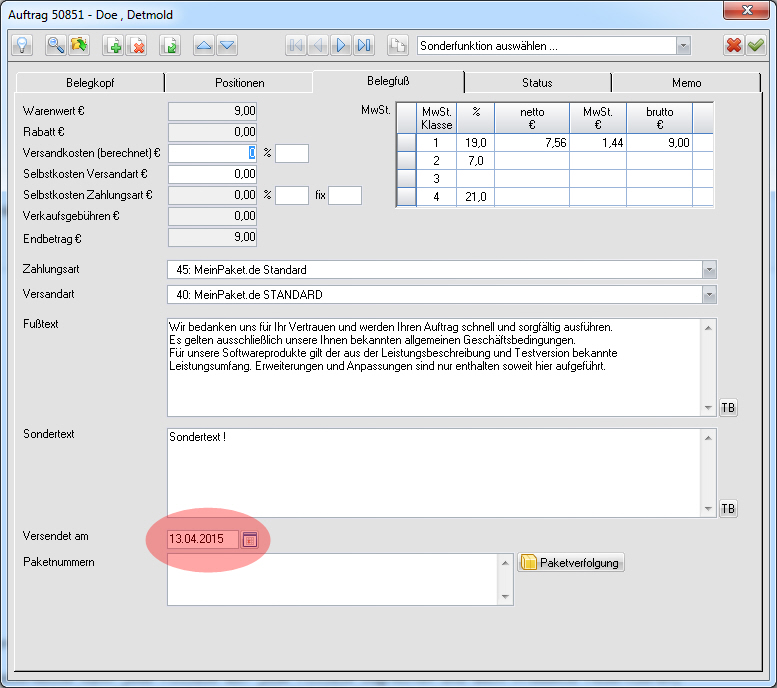The image size is (777, 688).
Task: Click the netto € column header
Action: (532, 118)
